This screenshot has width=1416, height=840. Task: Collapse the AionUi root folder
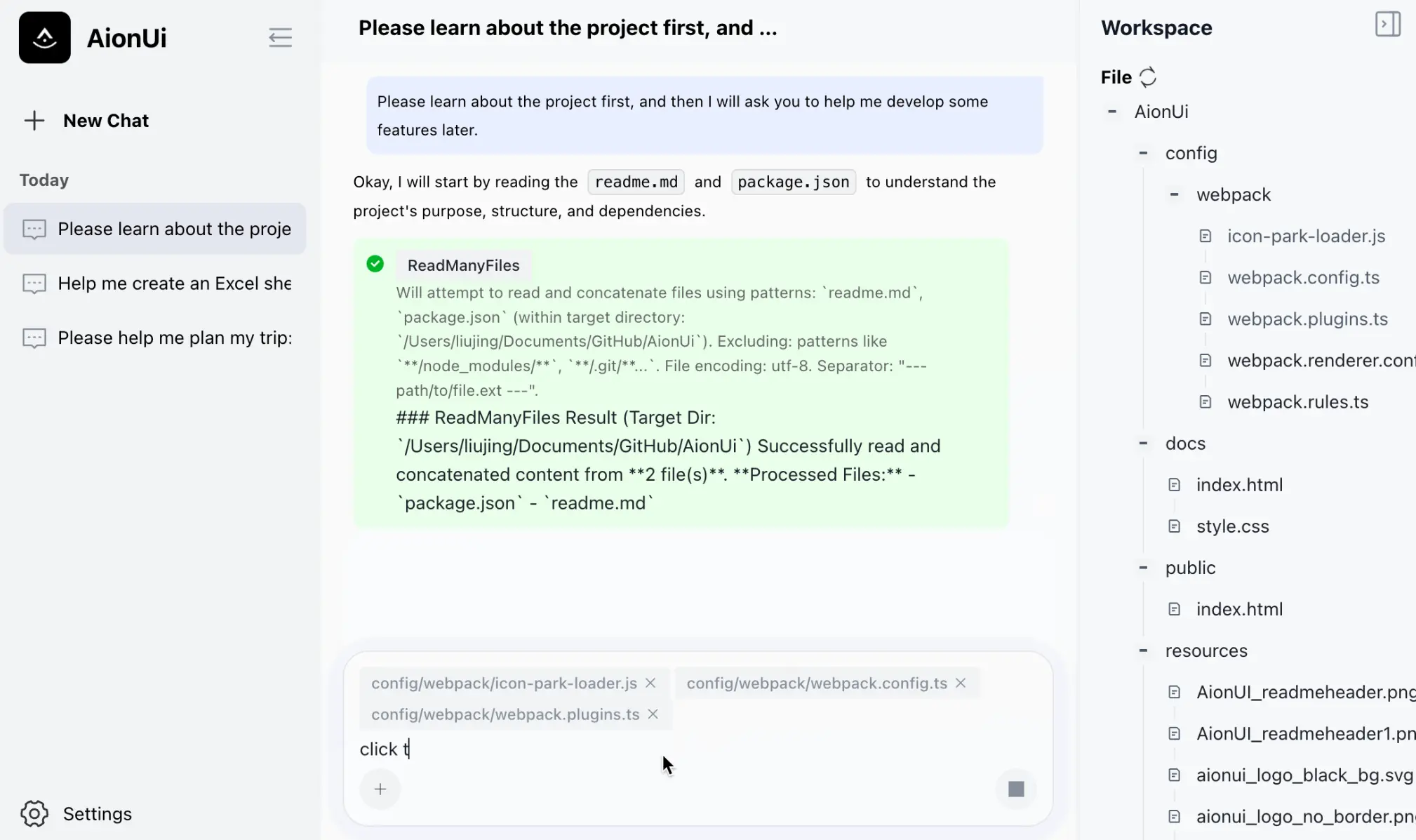pos(1111,112)
